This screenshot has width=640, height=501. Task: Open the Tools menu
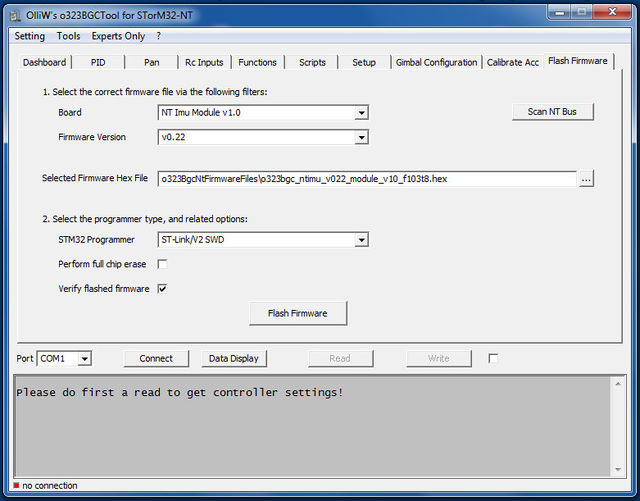click(x=68, y=36)
